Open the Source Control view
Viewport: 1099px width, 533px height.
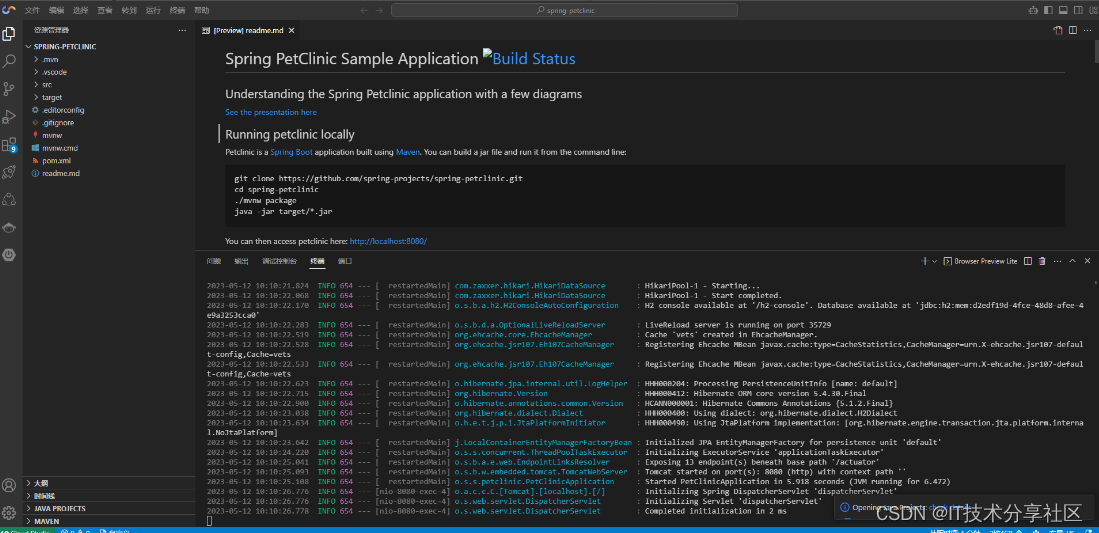[9, 89]
